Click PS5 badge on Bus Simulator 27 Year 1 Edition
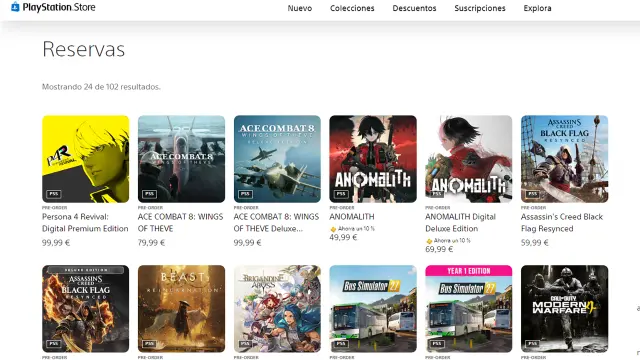The height and width of the screenshot is (360, 640). pyautogui.click(x=437, y=344)
